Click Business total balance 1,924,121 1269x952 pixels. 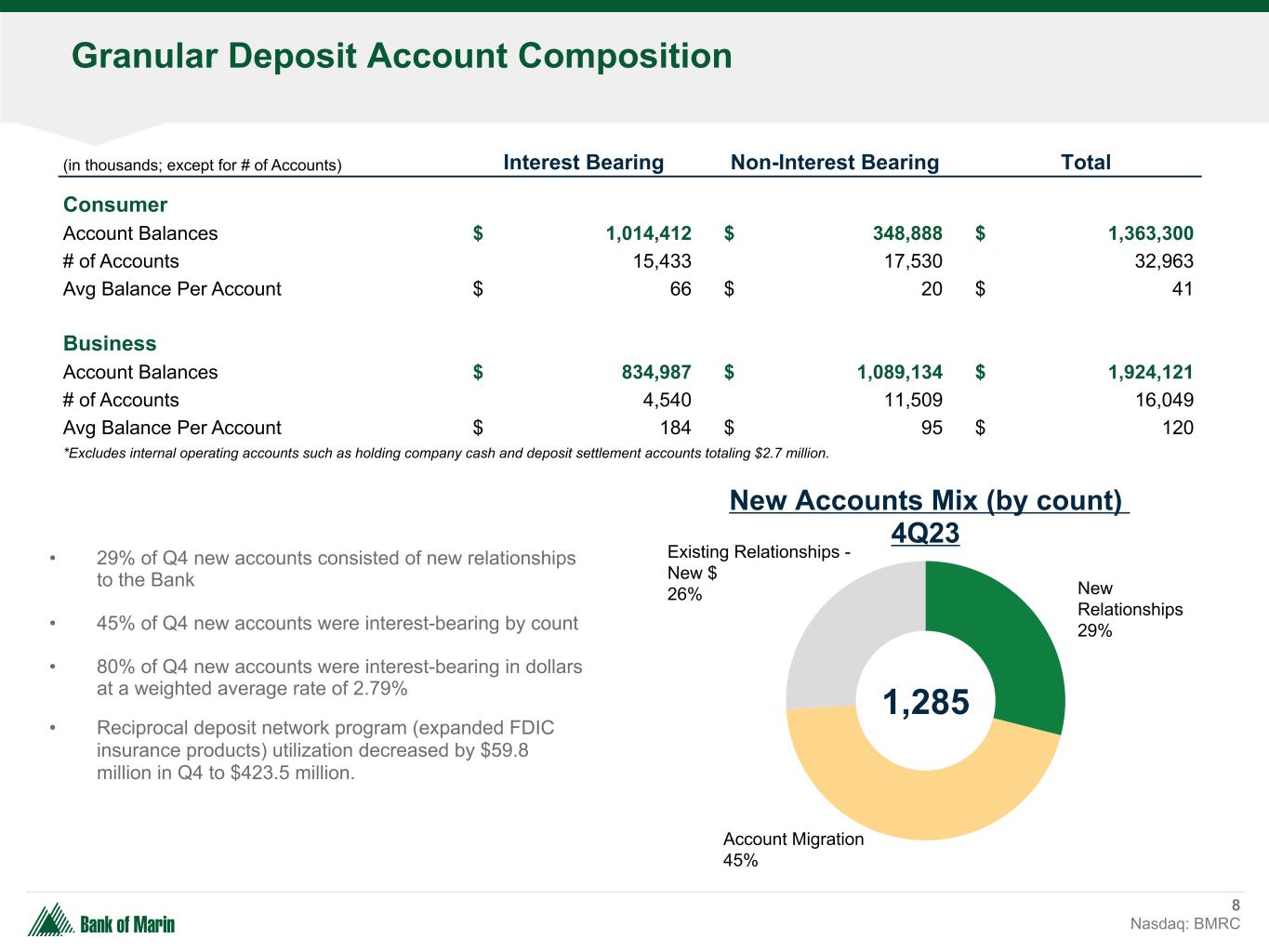click(x=1150, y=372)
